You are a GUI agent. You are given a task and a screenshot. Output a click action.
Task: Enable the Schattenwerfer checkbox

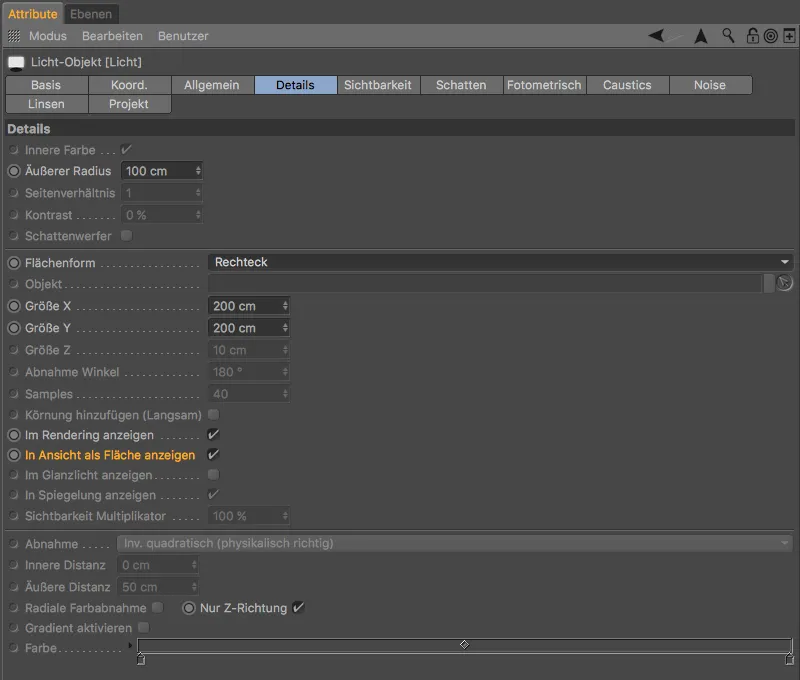tap(126, 235)
